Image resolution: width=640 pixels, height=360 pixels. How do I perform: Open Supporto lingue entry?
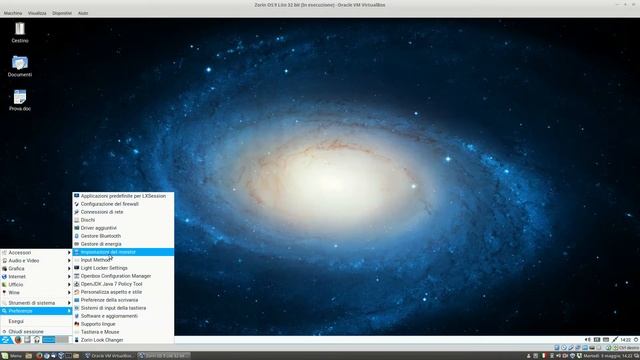(x=123, y=324)
